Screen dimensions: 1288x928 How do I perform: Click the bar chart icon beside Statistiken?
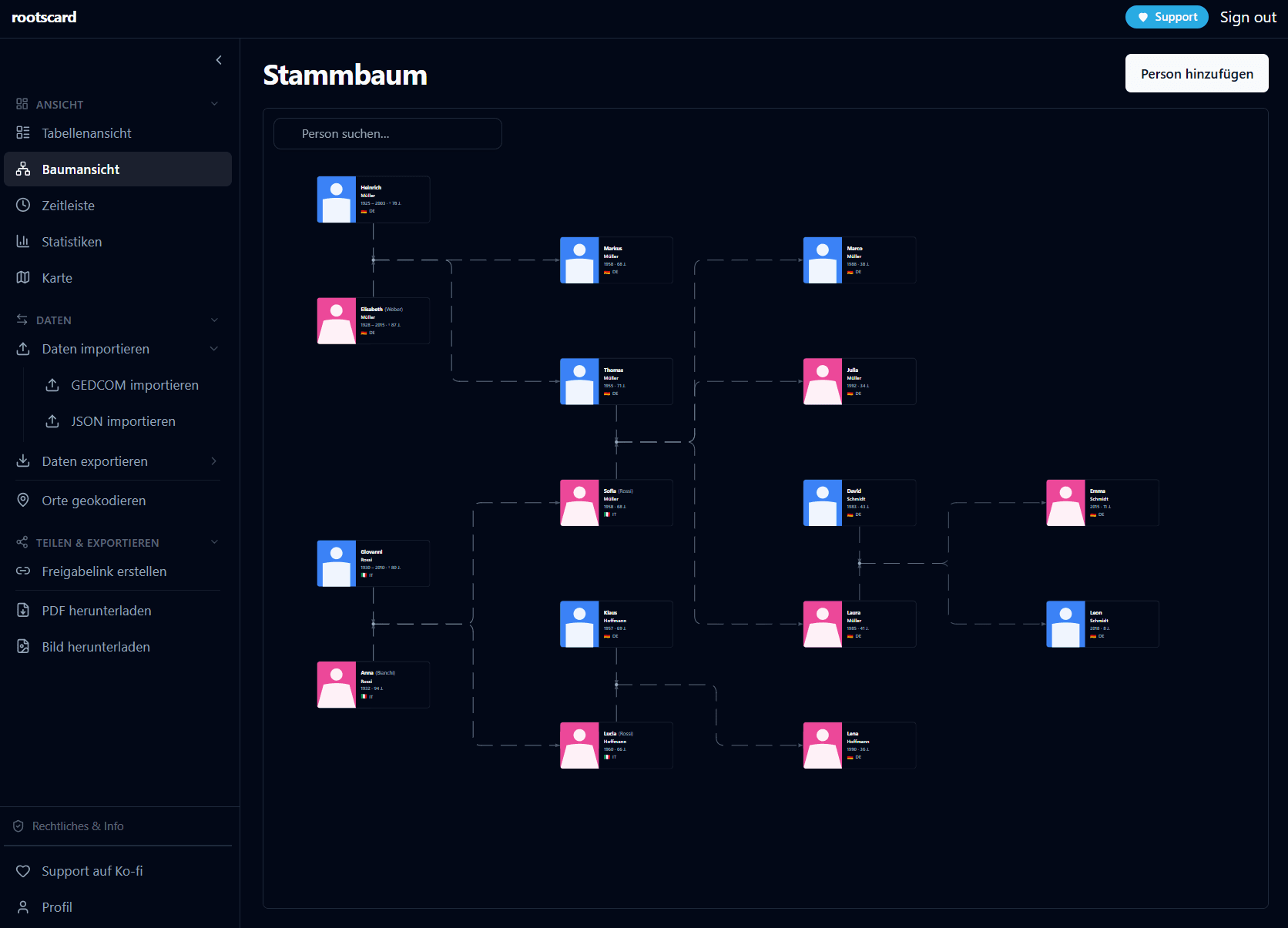coord(23,241)
